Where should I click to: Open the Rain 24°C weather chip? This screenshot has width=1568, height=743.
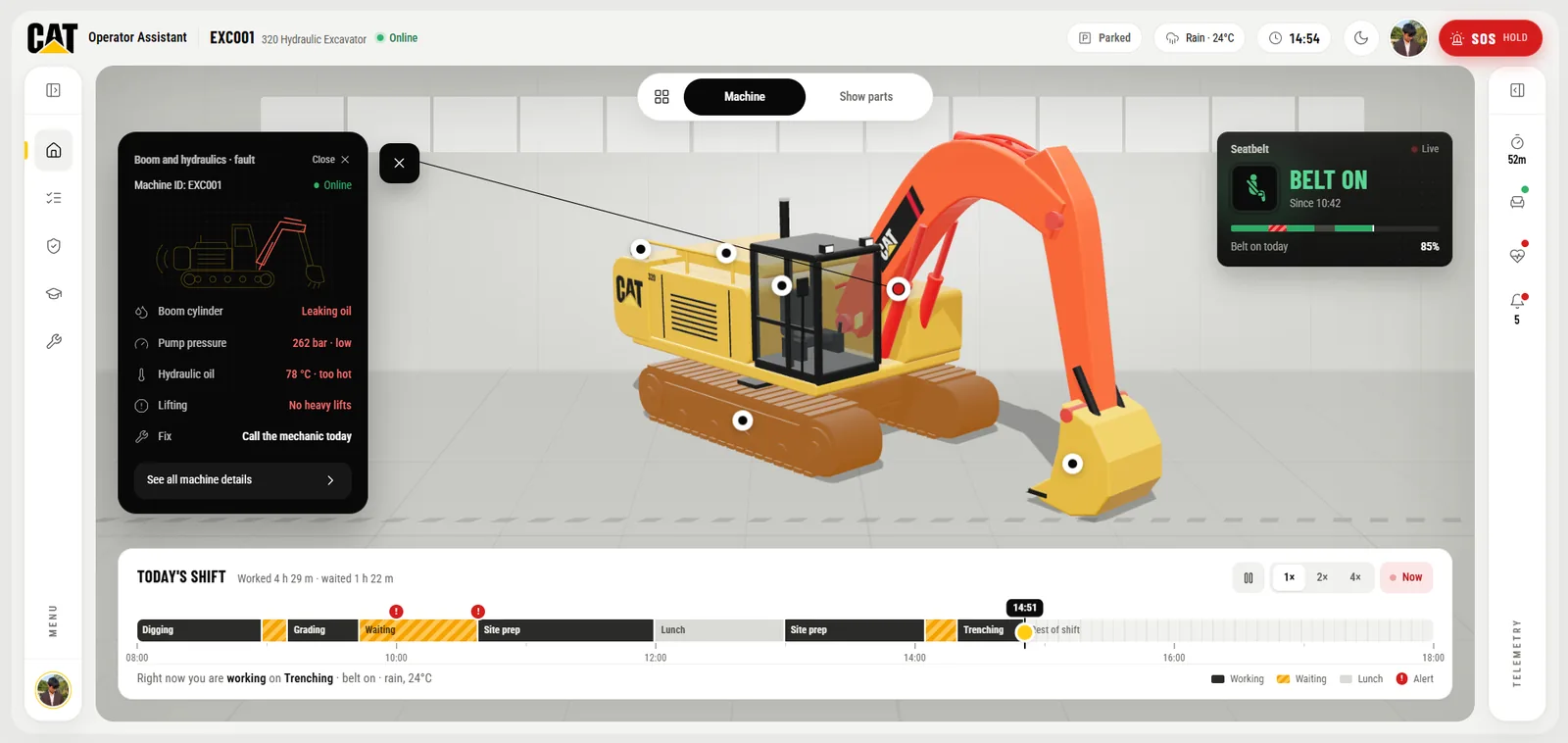tap(1200, 38)
